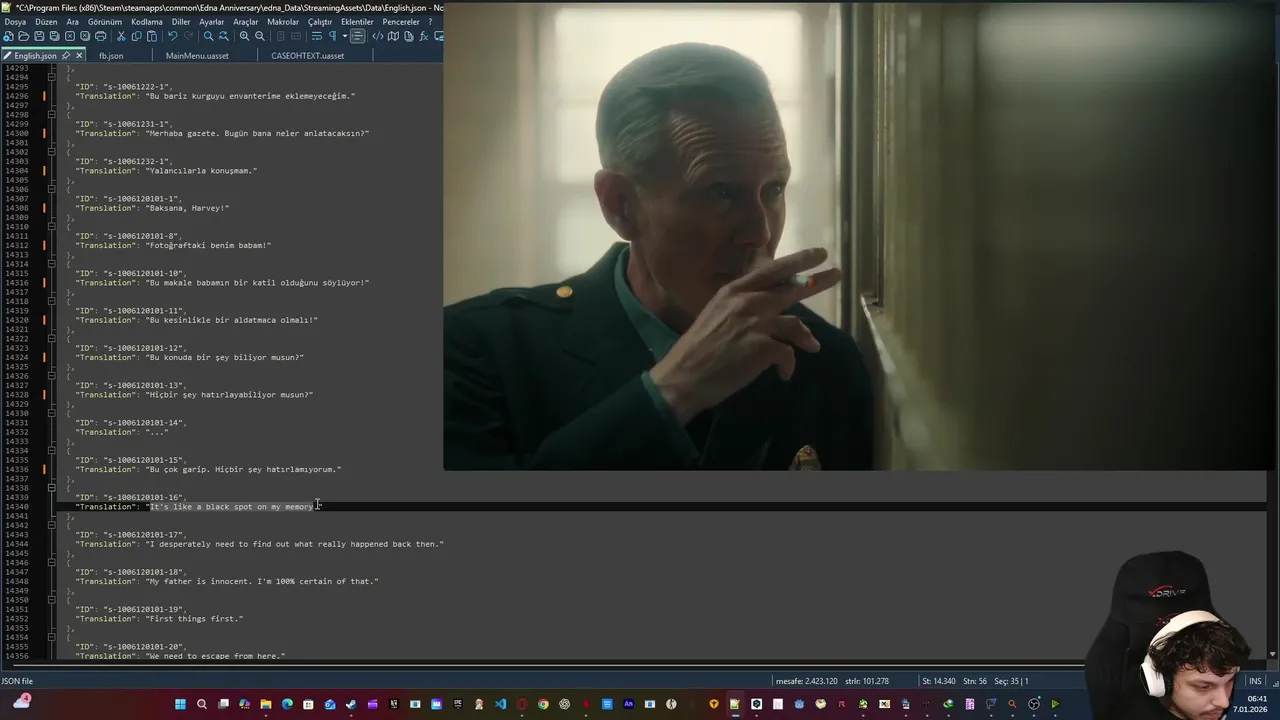Click line number 14340 in margin
This screenshot has height=720, width=1280.
click(16, 507)
